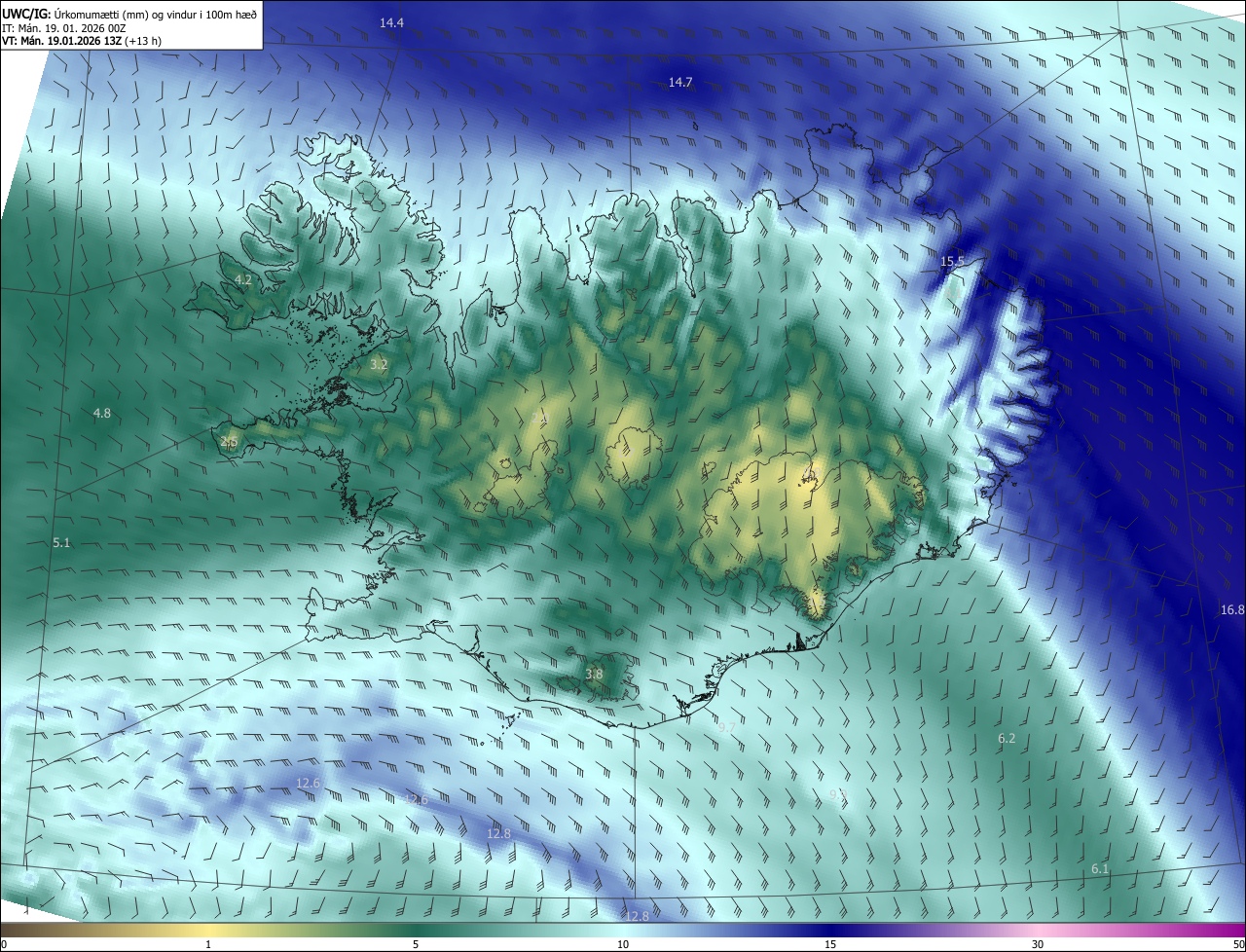
Task: Click the color scale tick label 5
Action: pos(416,945)
